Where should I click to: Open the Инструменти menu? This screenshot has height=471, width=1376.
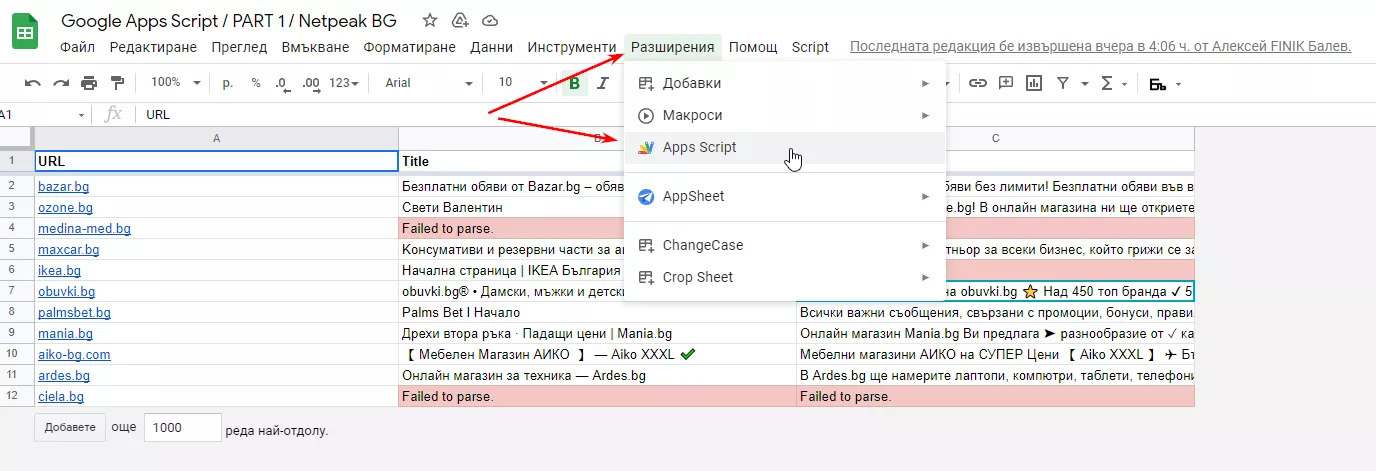(572, 47)
